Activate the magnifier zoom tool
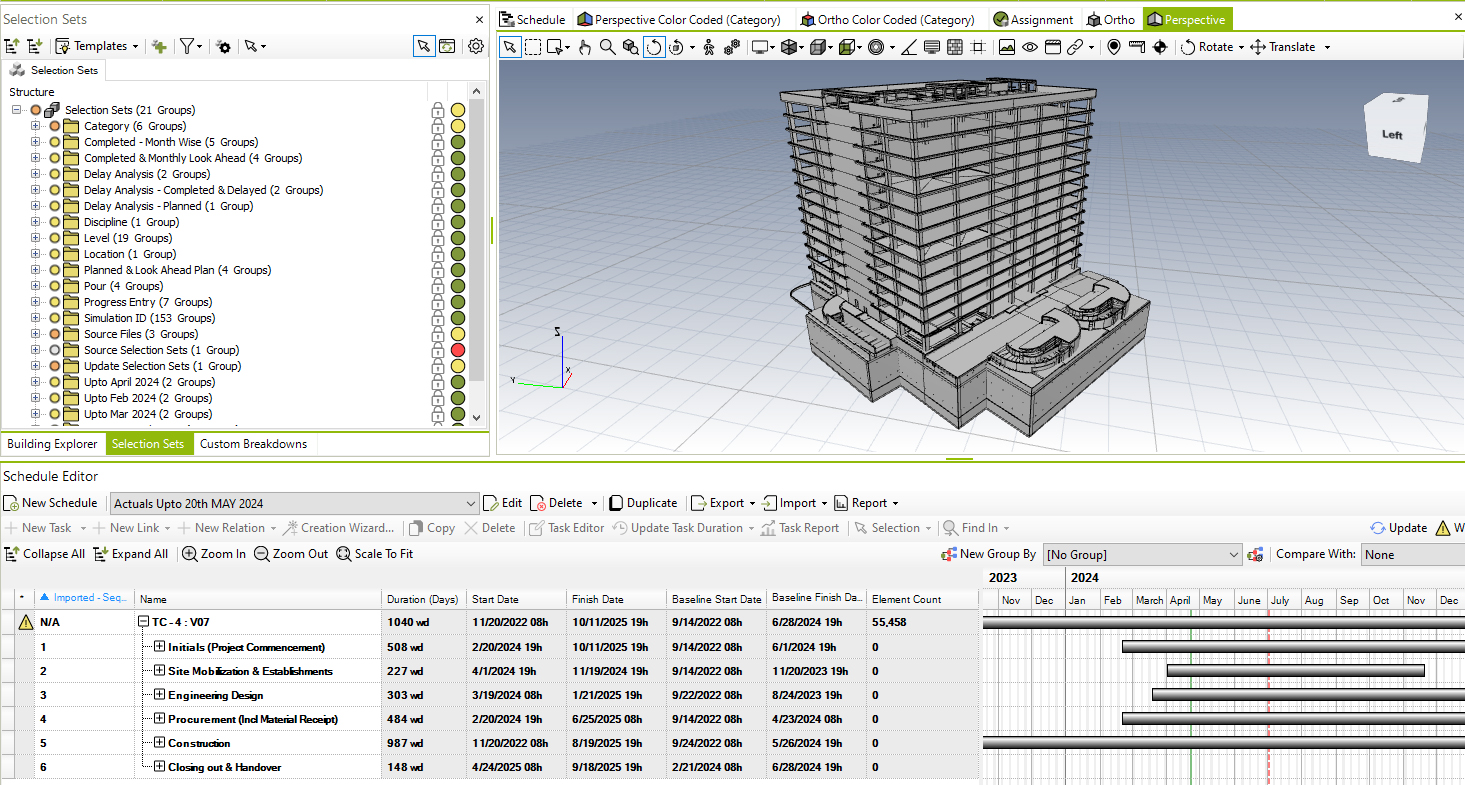 [607, 47]
